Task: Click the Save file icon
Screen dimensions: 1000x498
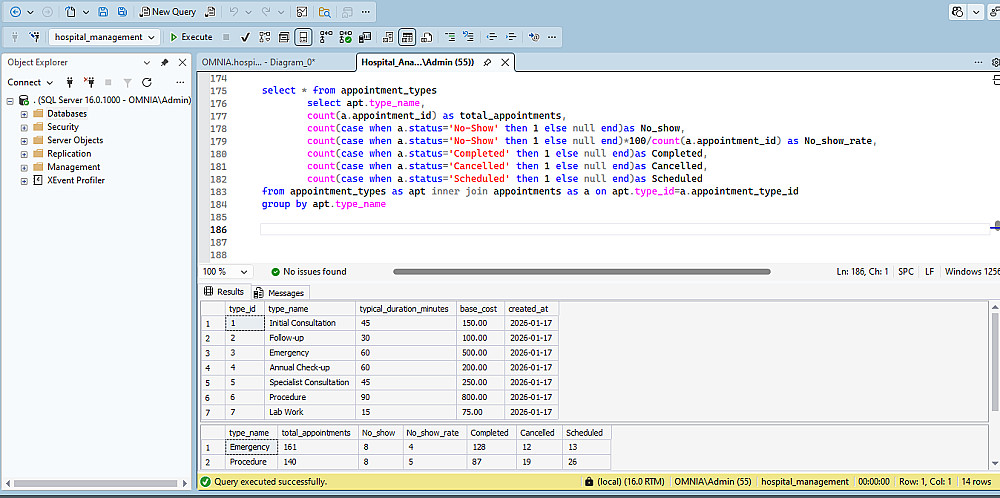Action: coord(103,11)
